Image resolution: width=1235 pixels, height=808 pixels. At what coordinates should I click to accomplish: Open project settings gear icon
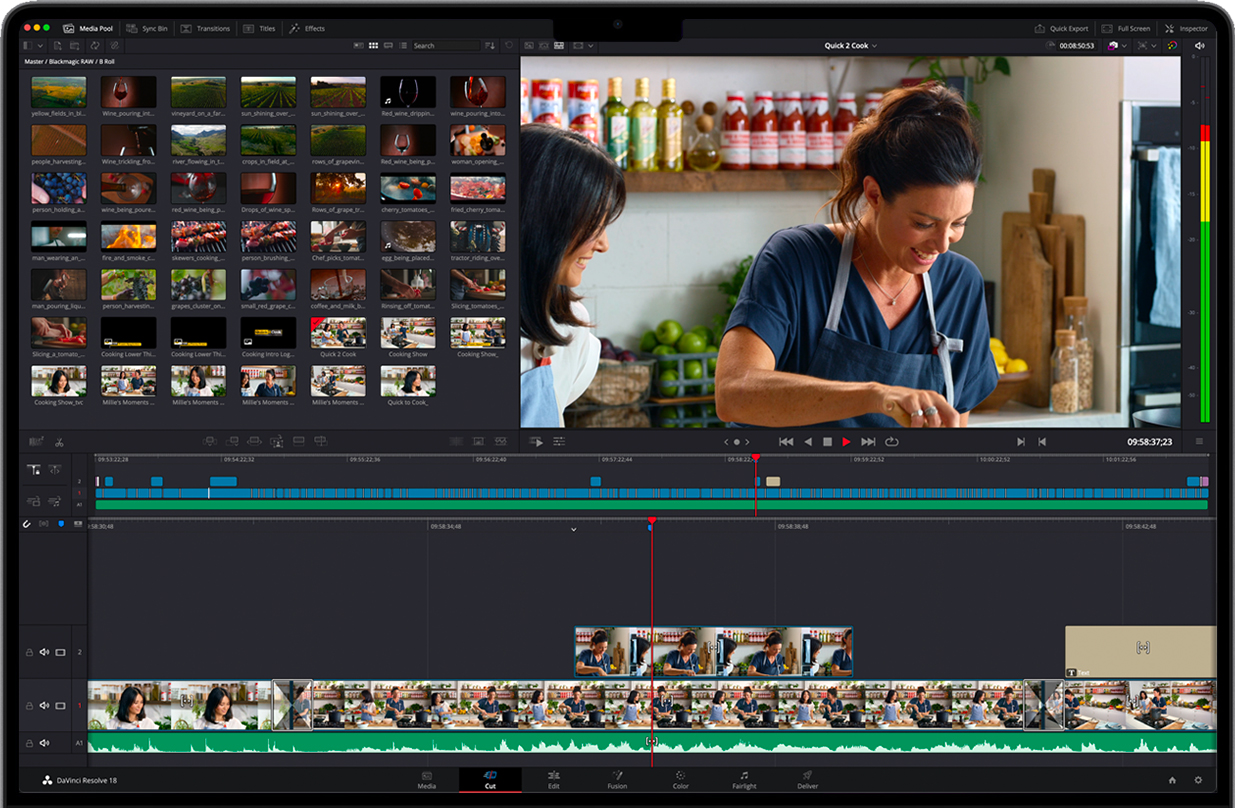[x=1198, y=780]
